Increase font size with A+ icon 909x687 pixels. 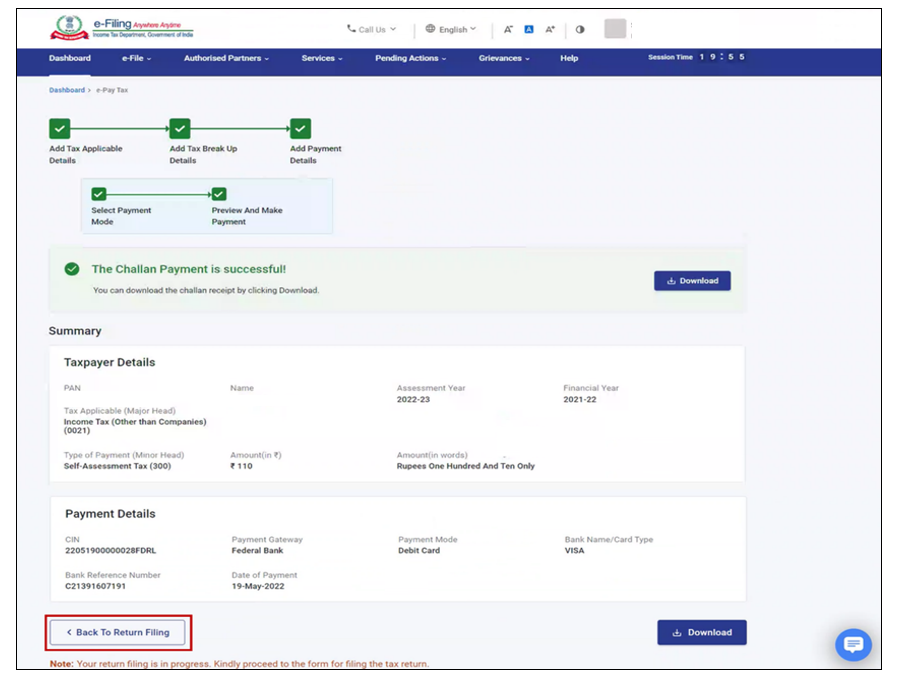550,30
